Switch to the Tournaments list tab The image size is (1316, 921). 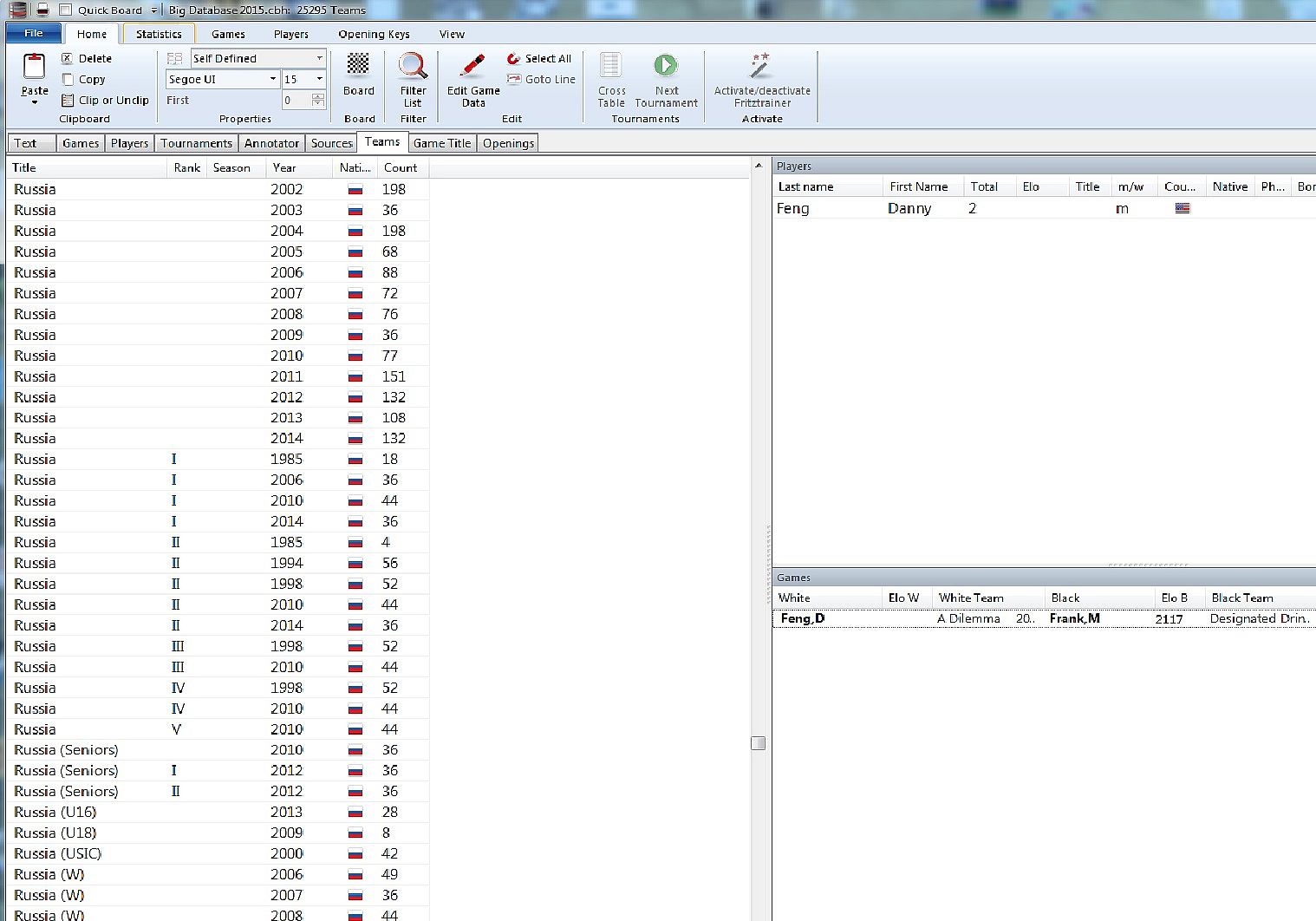click(196, 143)
